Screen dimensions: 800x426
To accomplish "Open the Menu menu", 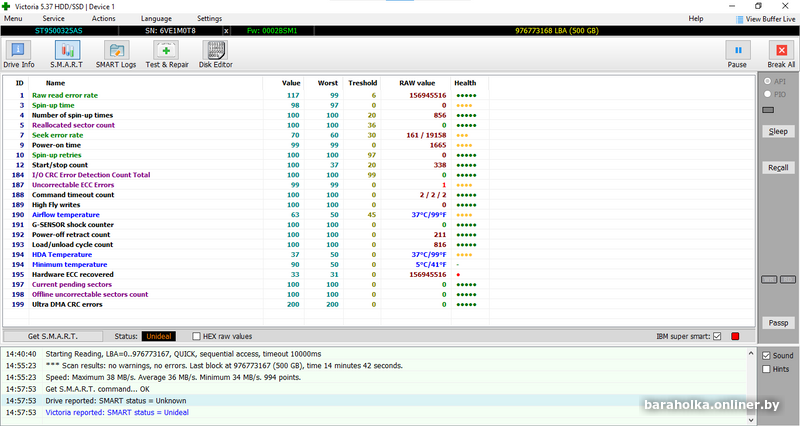I will tap(13, 18).
